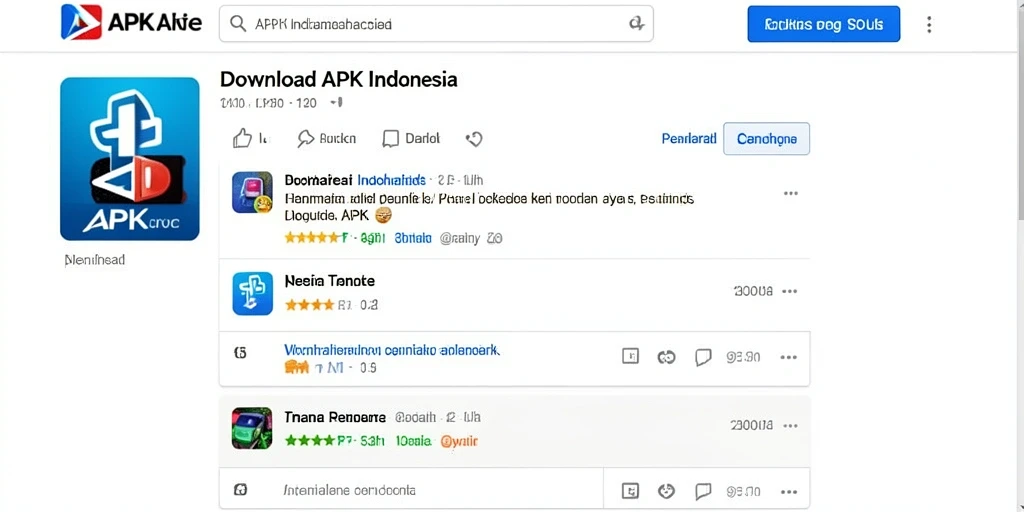Click the 'Indoharirlds' link
Viewport: 1024px width, 512px height.
[392, 180]
